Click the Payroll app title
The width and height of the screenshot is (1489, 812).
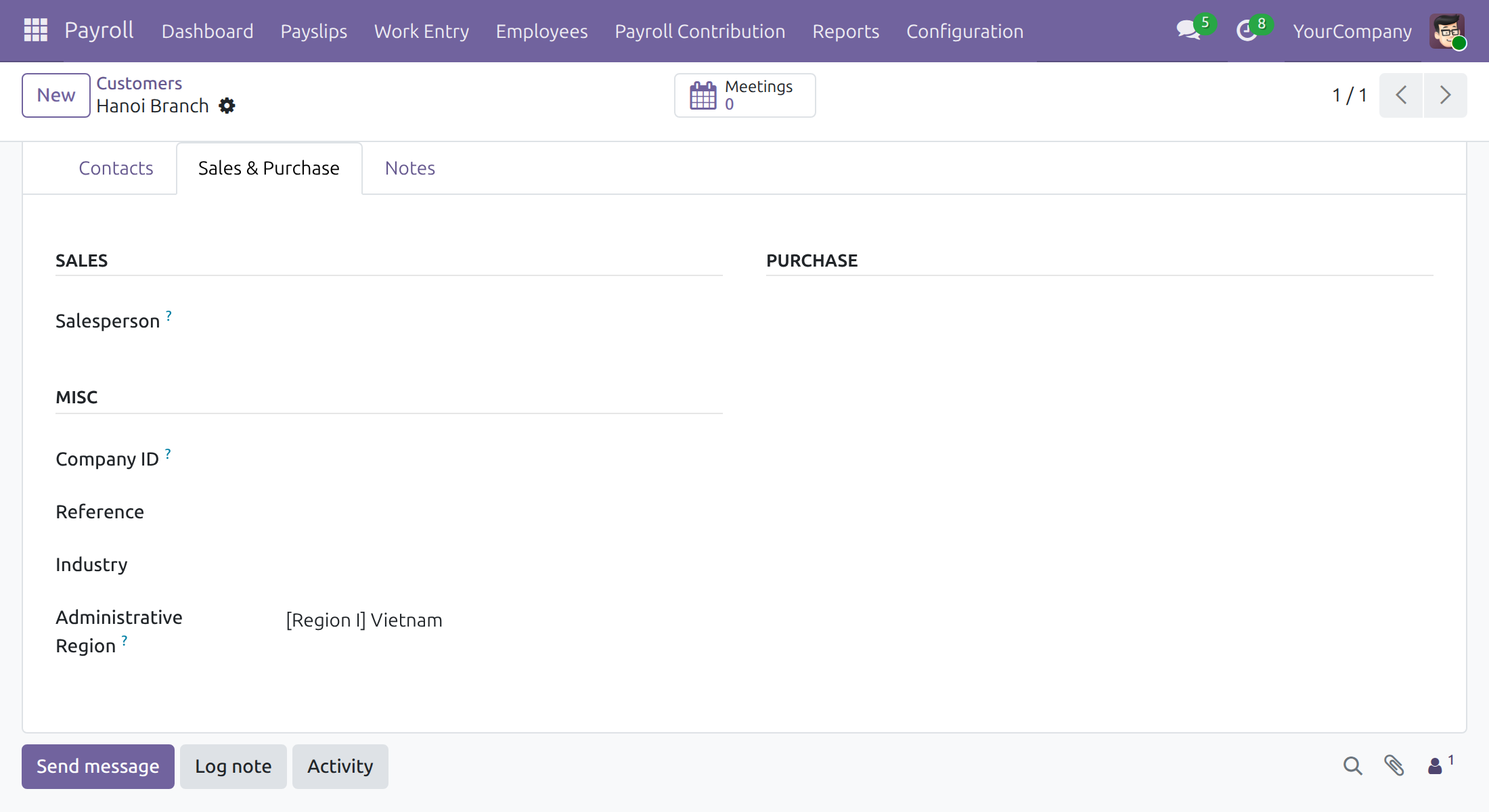99,30
